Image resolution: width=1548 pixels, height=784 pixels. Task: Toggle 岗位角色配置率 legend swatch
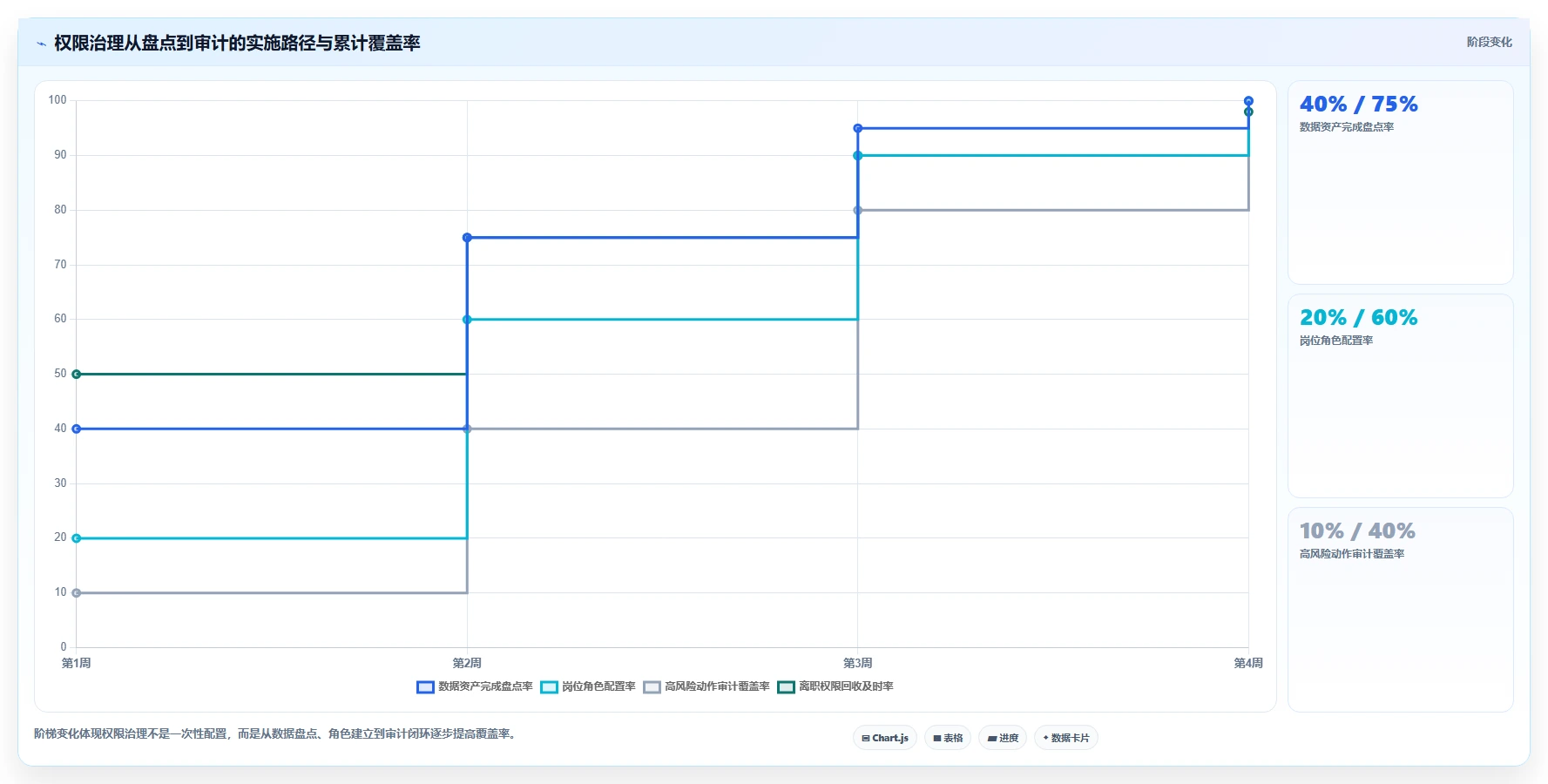point(549,687)
